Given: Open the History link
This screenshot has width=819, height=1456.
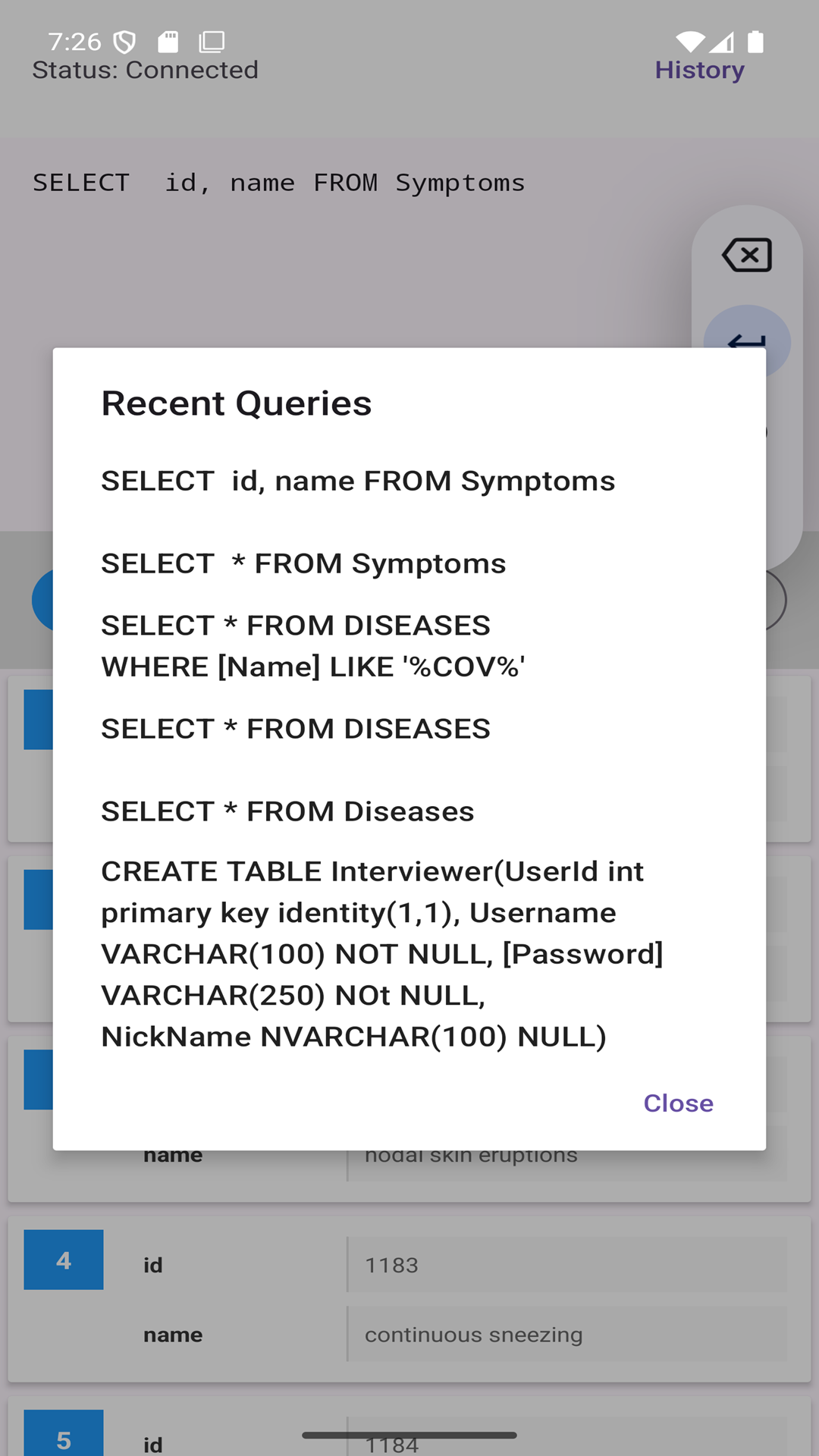Looking at the screenshot, I should (699, 70).
